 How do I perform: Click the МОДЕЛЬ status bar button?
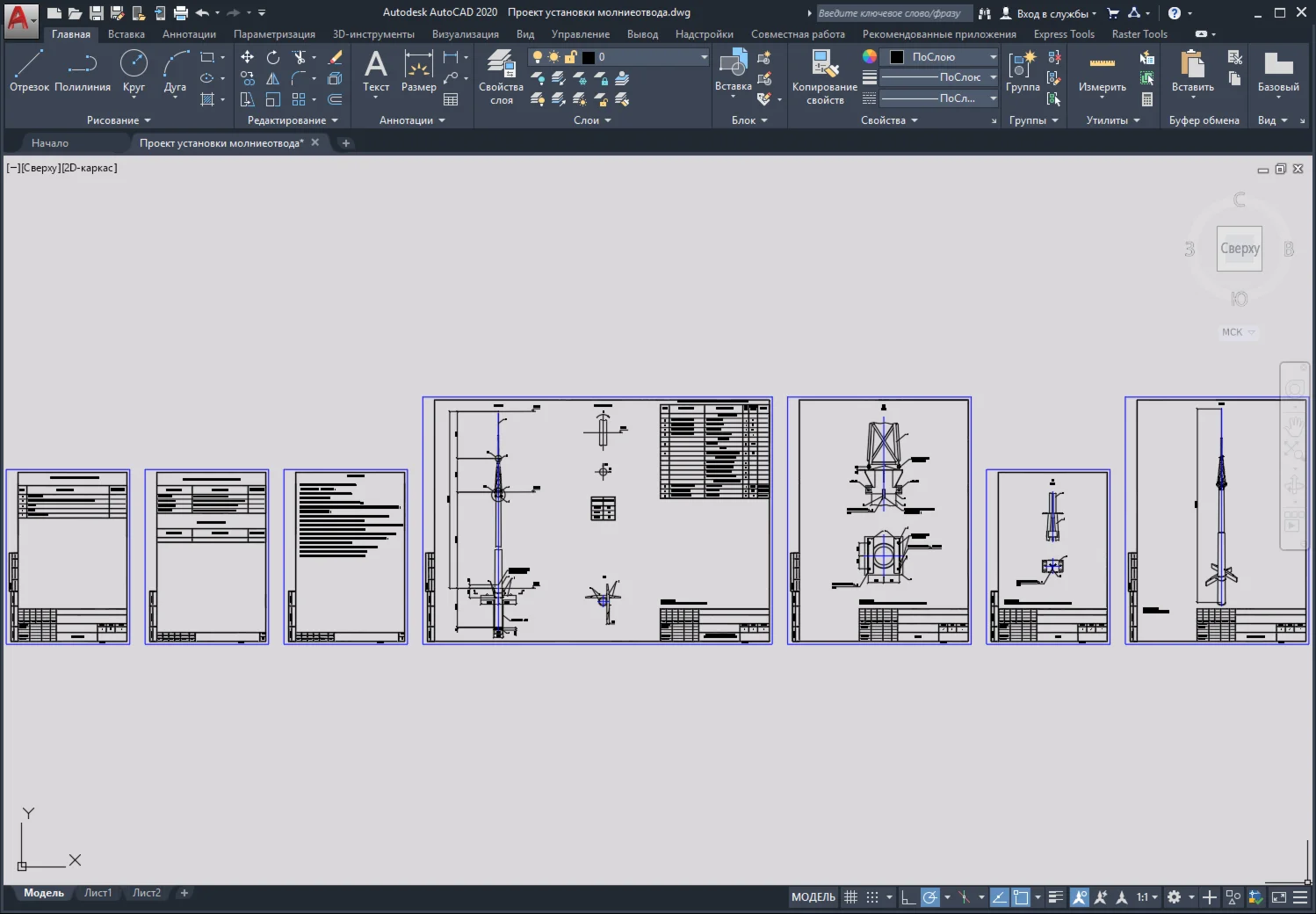pyautogui.click(x=813, y=897)
